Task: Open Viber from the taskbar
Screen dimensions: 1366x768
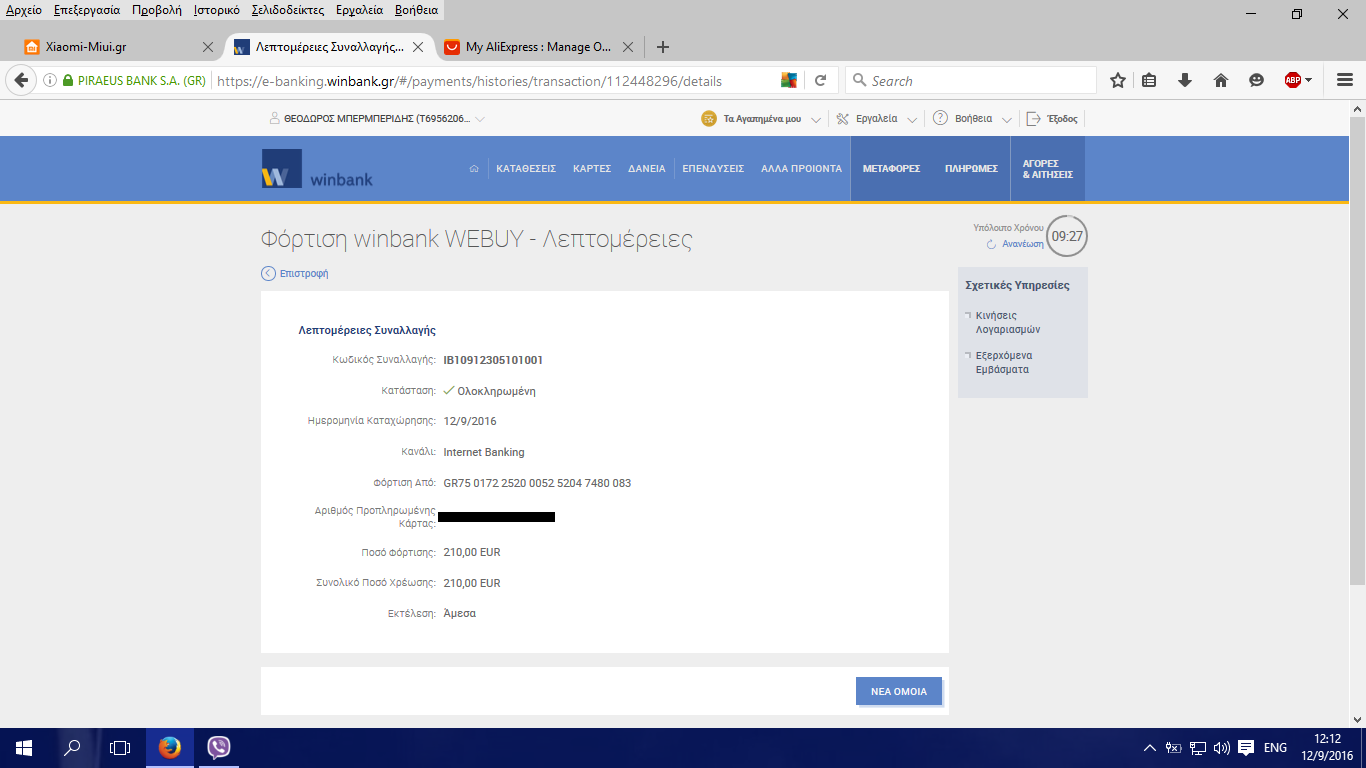Action: [218, 747]
